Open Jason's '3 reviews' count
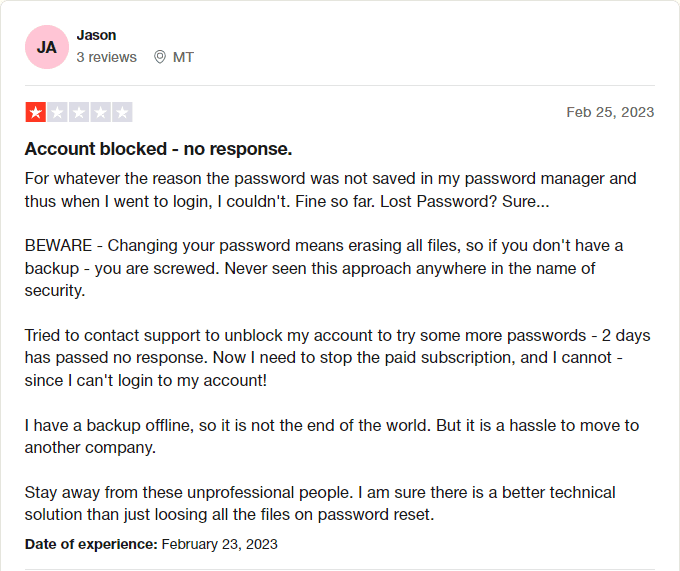680x571 pixels. tap(106, 57)
